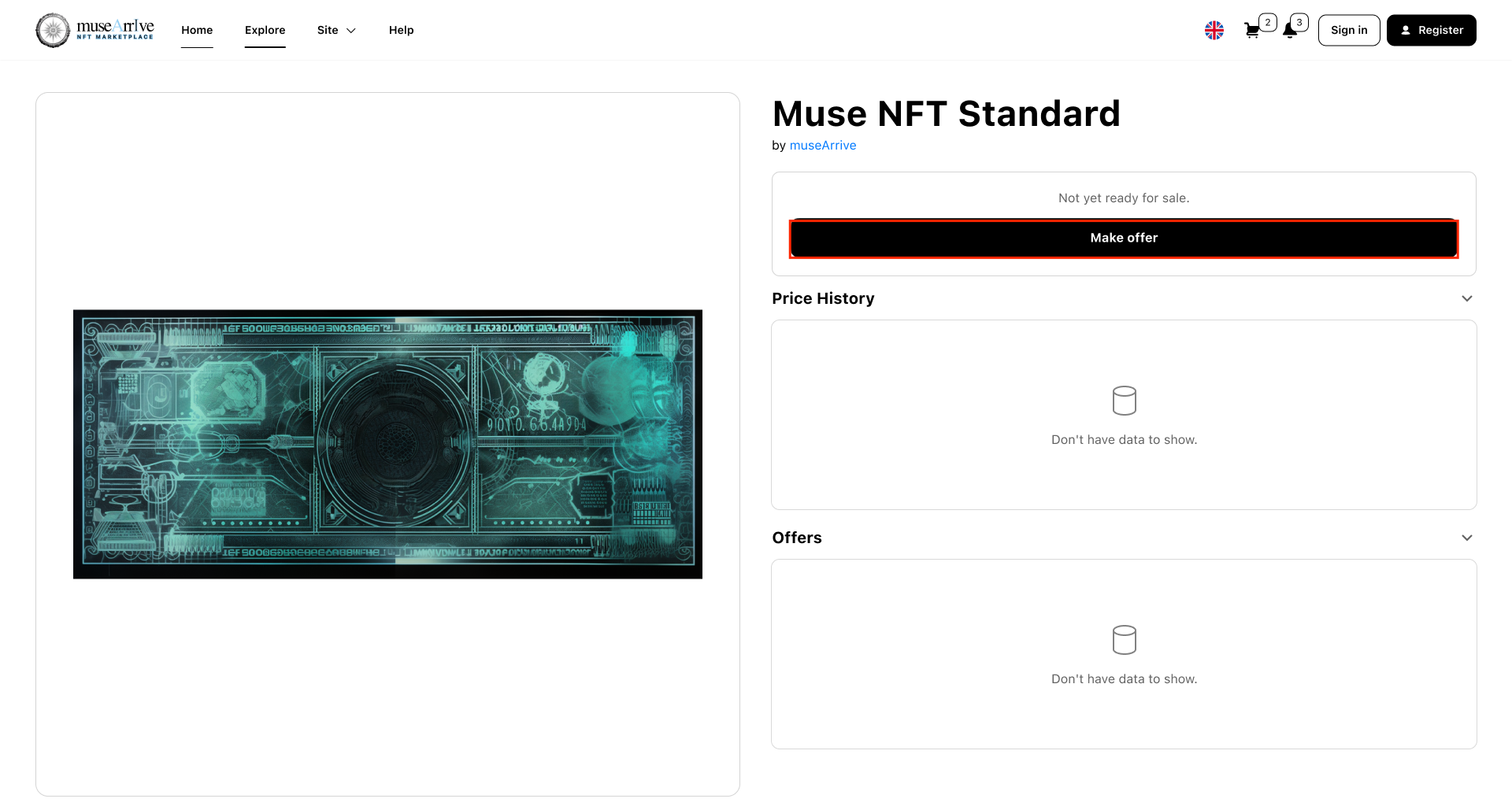
Task: Click the Register button
Action: click(x=1431, y=30)
